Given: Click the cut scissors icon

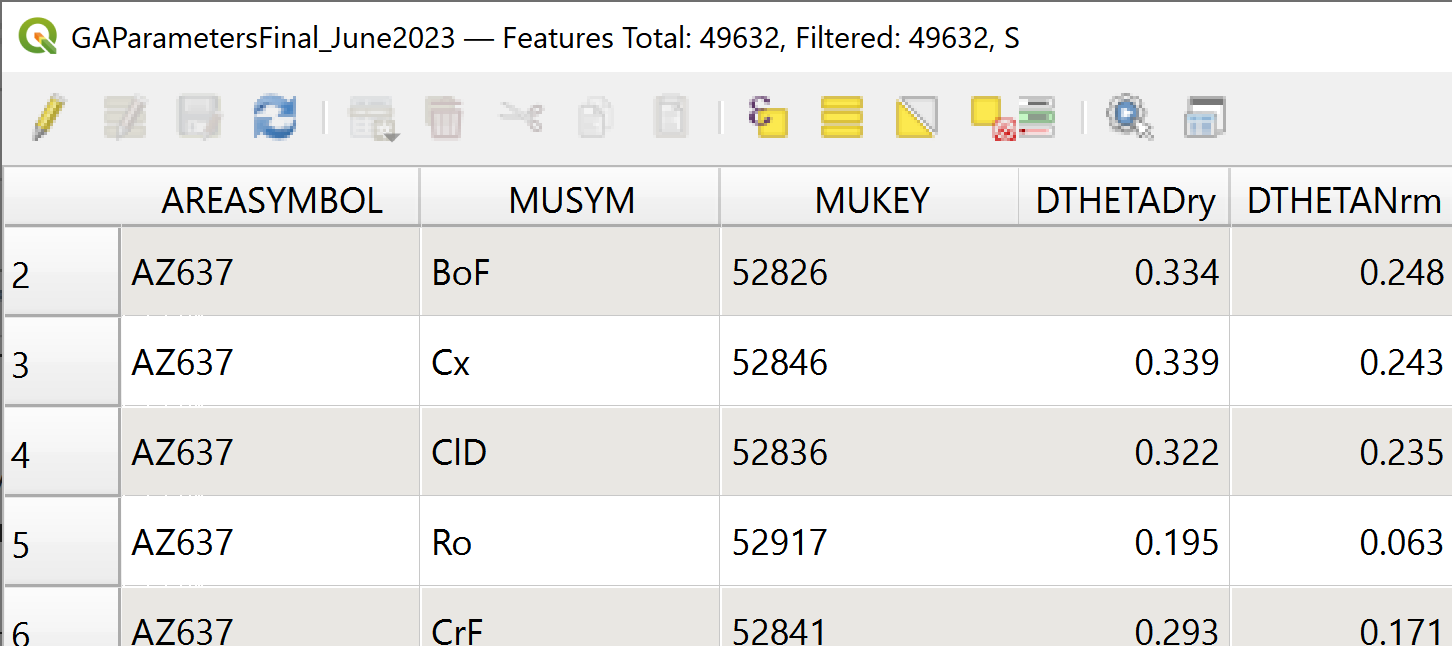Looking at the screenshot, I should coord(520,118).
